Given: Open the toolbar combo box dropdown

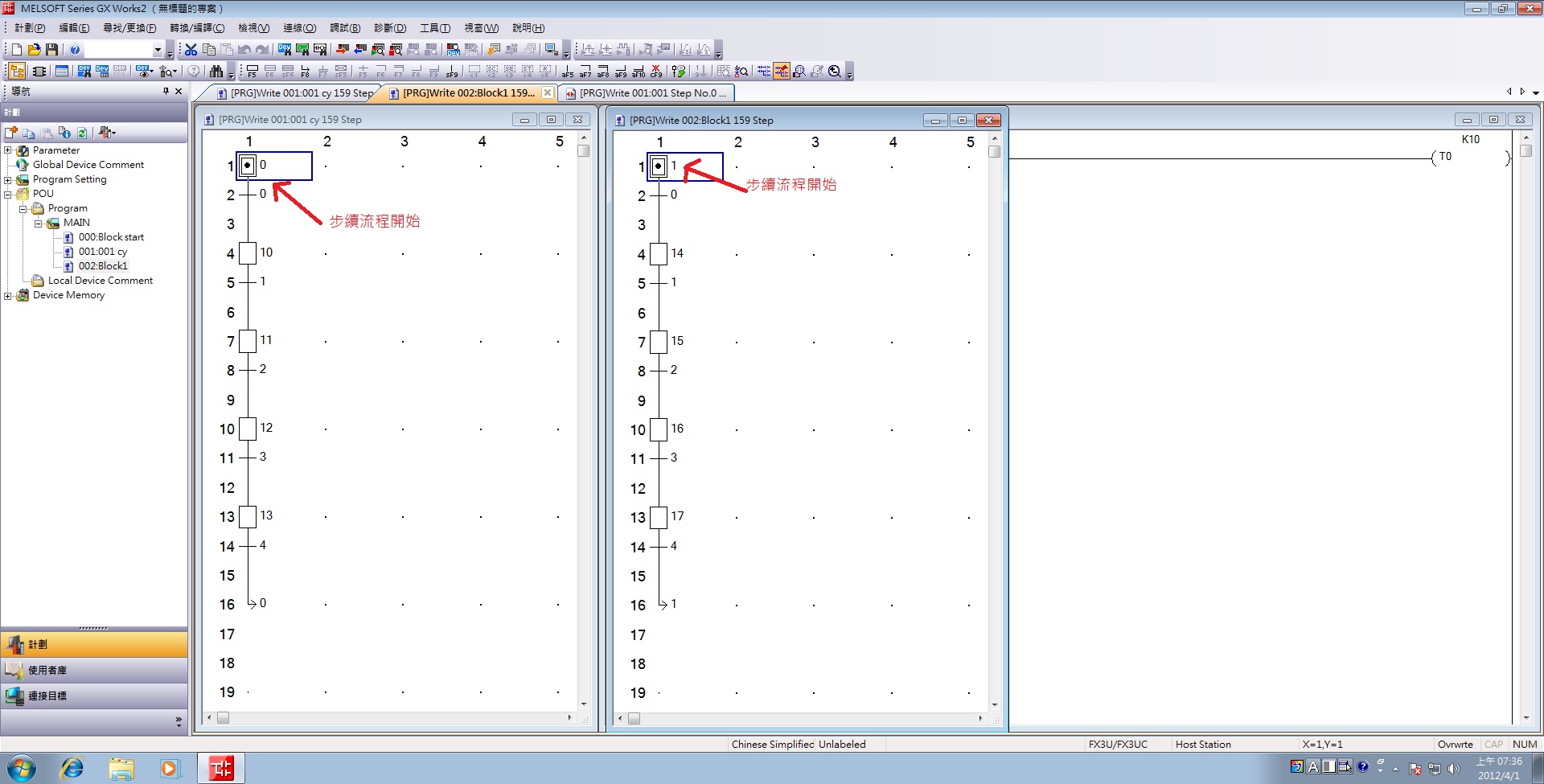Looking at the screenshot, I should 158,50.
